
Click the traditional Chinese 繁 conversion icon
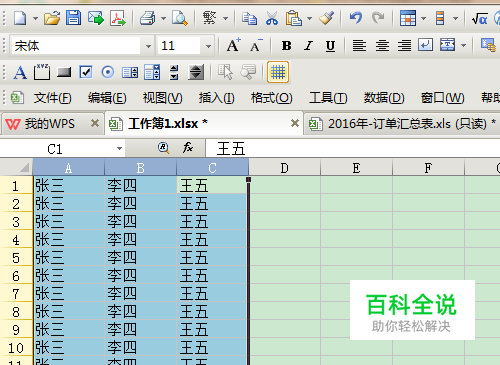pos(210,18)
